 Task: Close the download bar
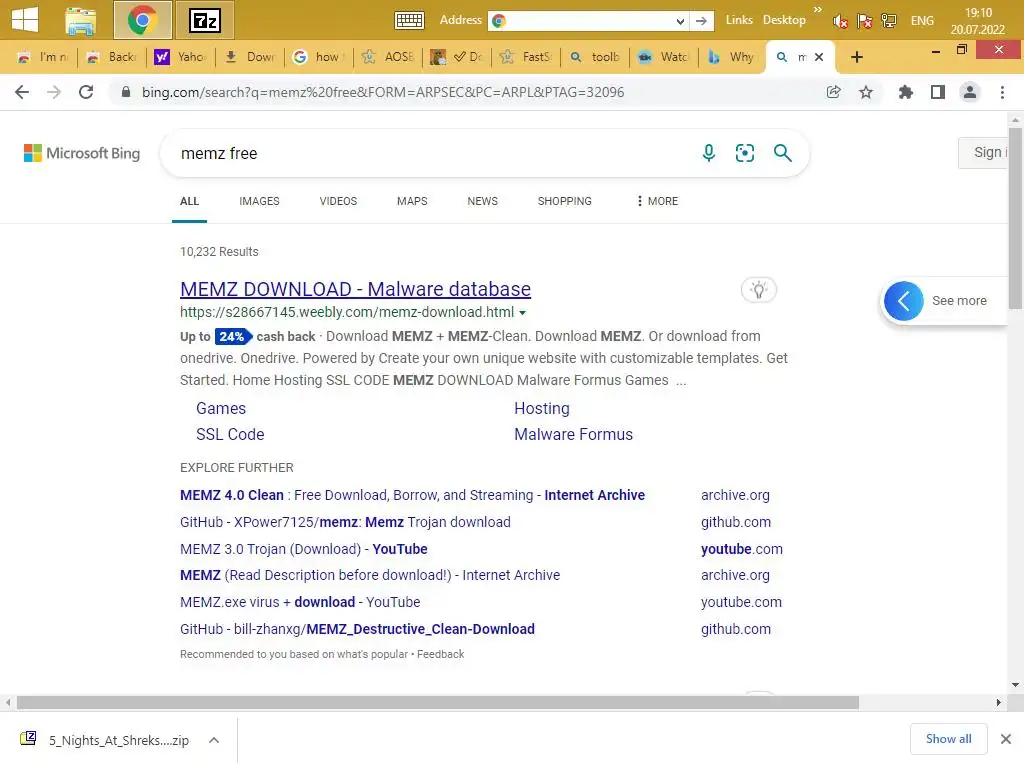(1006, 739)
